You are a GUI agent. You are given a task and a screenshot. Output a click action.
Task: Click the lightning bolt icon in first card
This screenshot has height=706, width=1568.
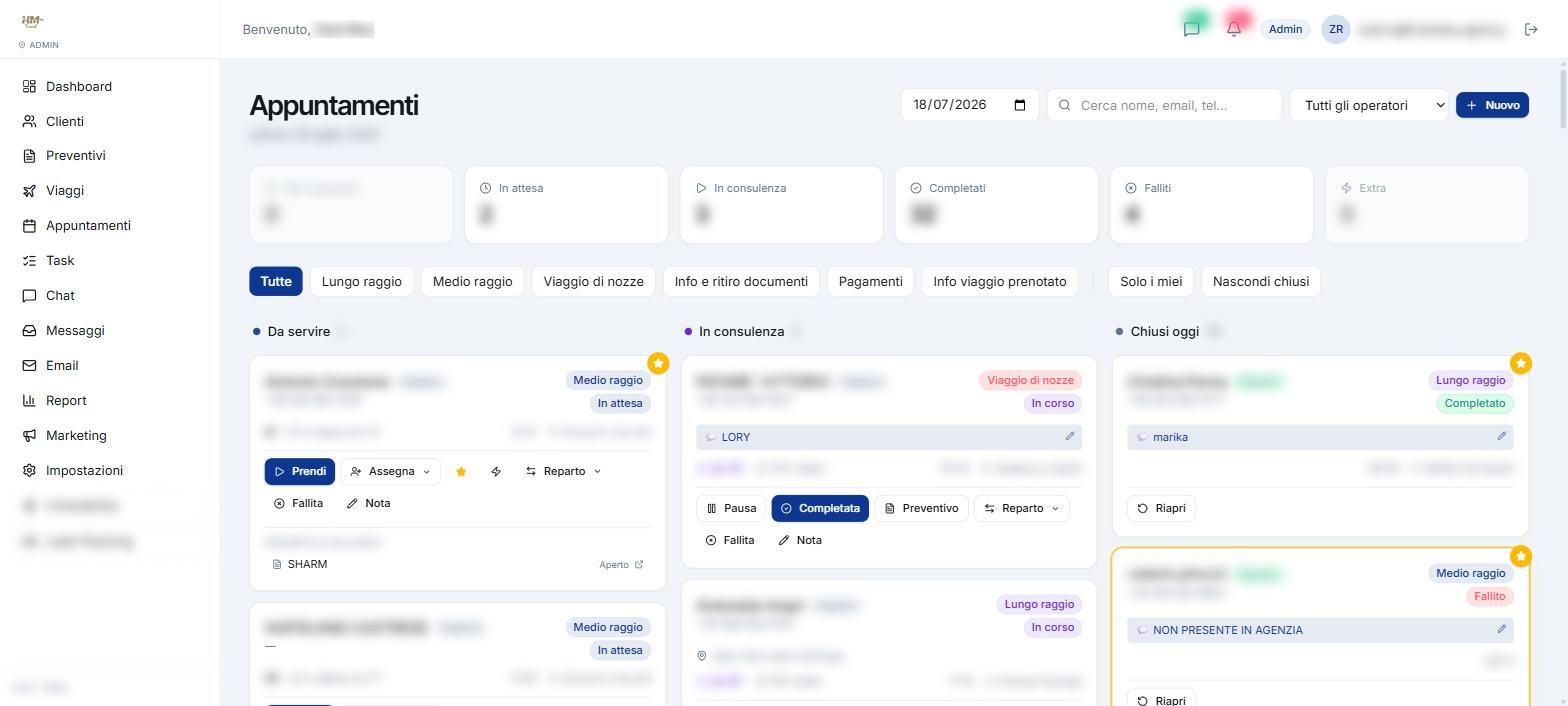point(496,471)
